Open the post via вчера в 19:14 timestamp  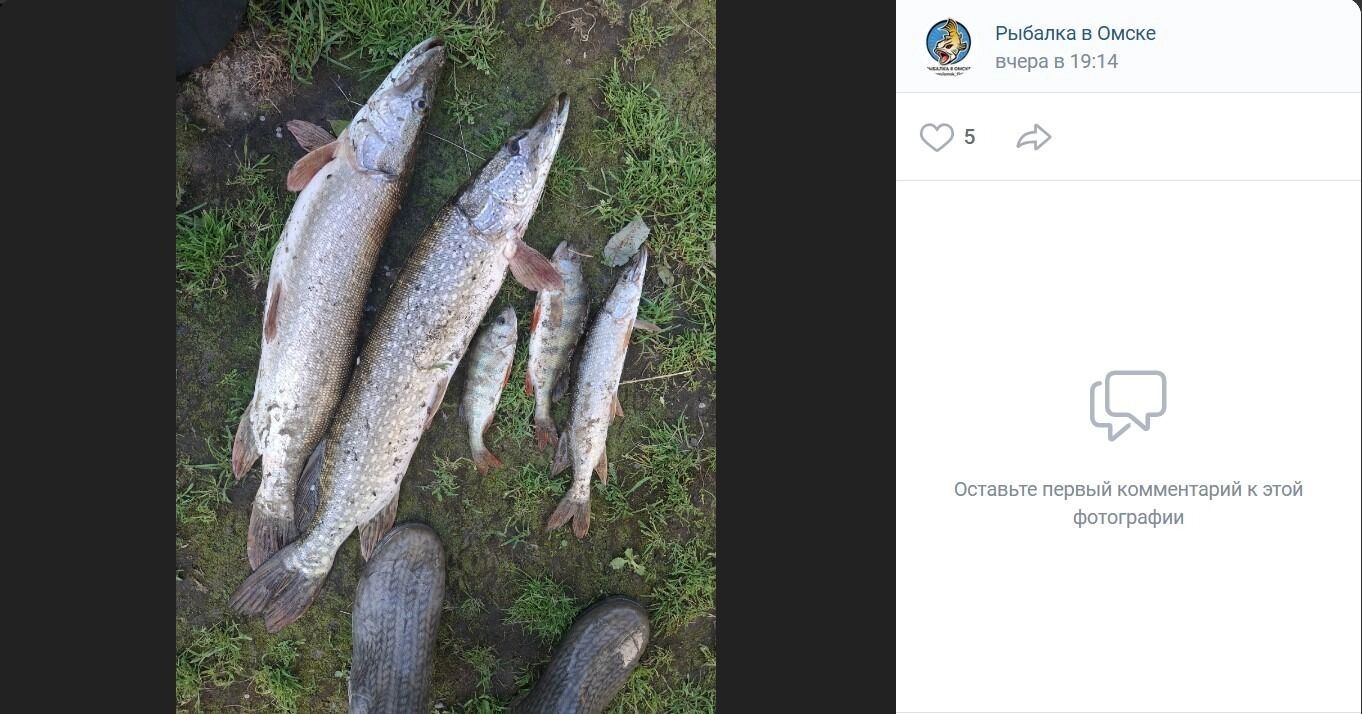(1056, 61)
